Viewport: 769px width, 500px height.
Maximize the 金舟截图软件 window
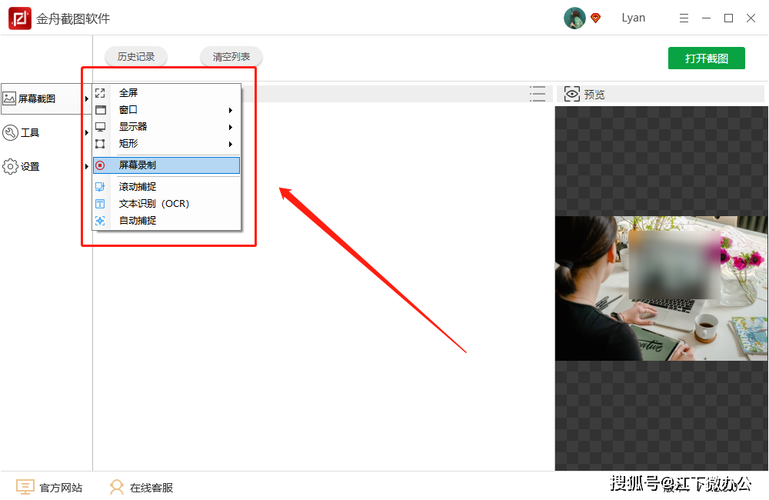[729, 18]
